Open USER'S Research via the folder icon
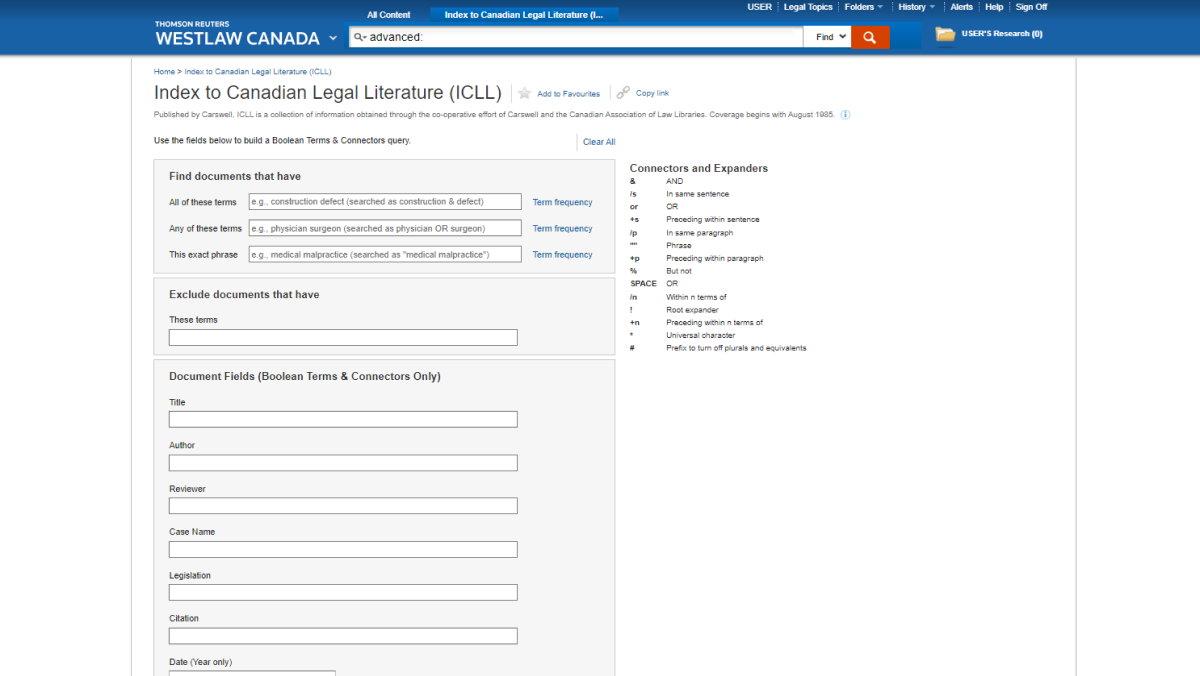Image resolution: width=1200 pixels, height=676 pixels. [944, 33]
